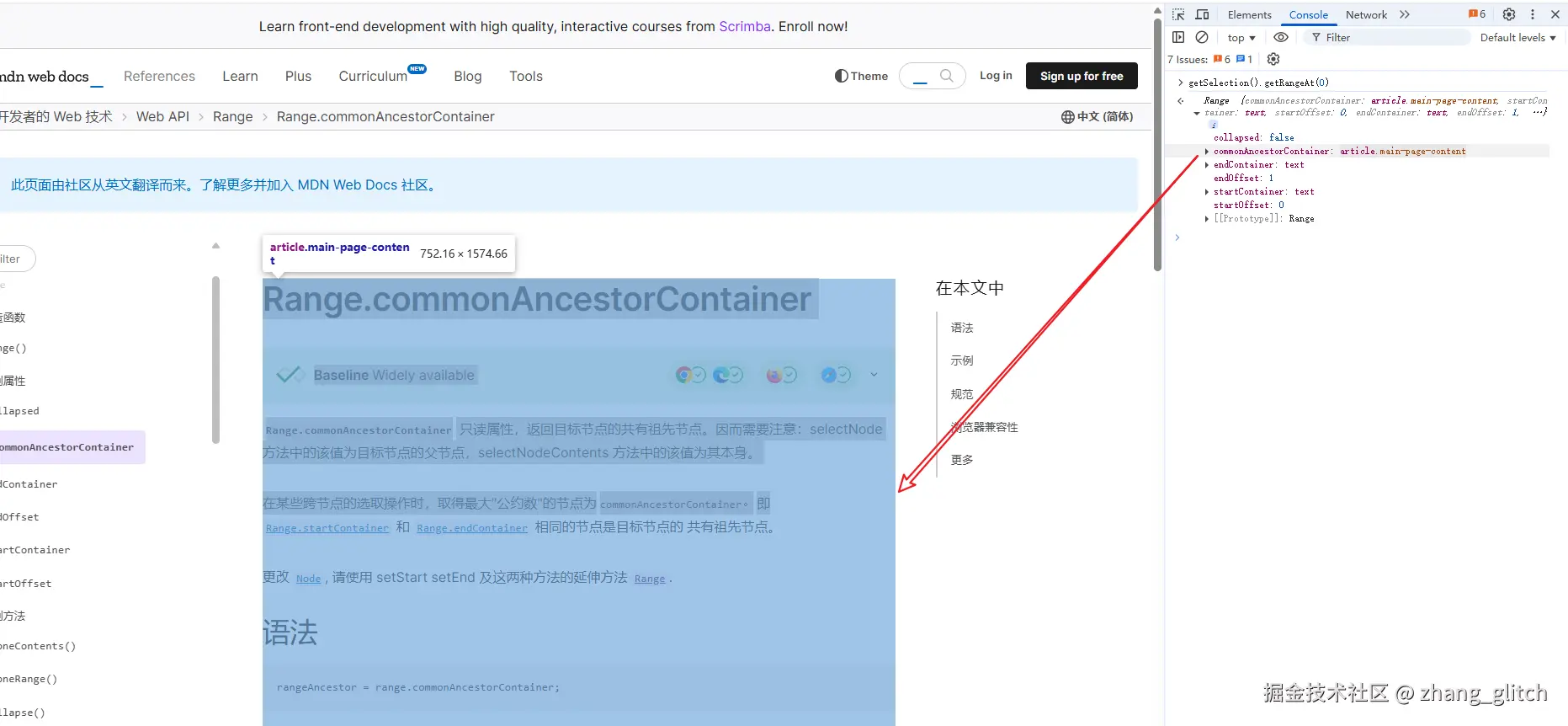Image resolution: width=1568 pixels, height=726 pixels.
Task: Click the Node link in article
Action: (308, 579)
